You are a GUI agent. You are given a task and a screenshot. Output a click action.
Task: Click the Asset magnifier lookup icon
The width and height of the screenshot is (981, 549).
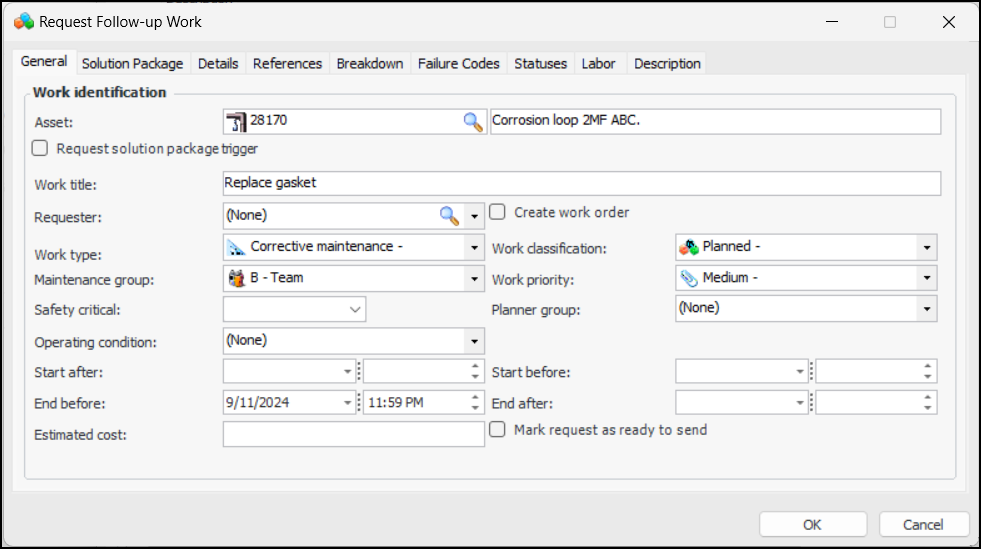472,122
